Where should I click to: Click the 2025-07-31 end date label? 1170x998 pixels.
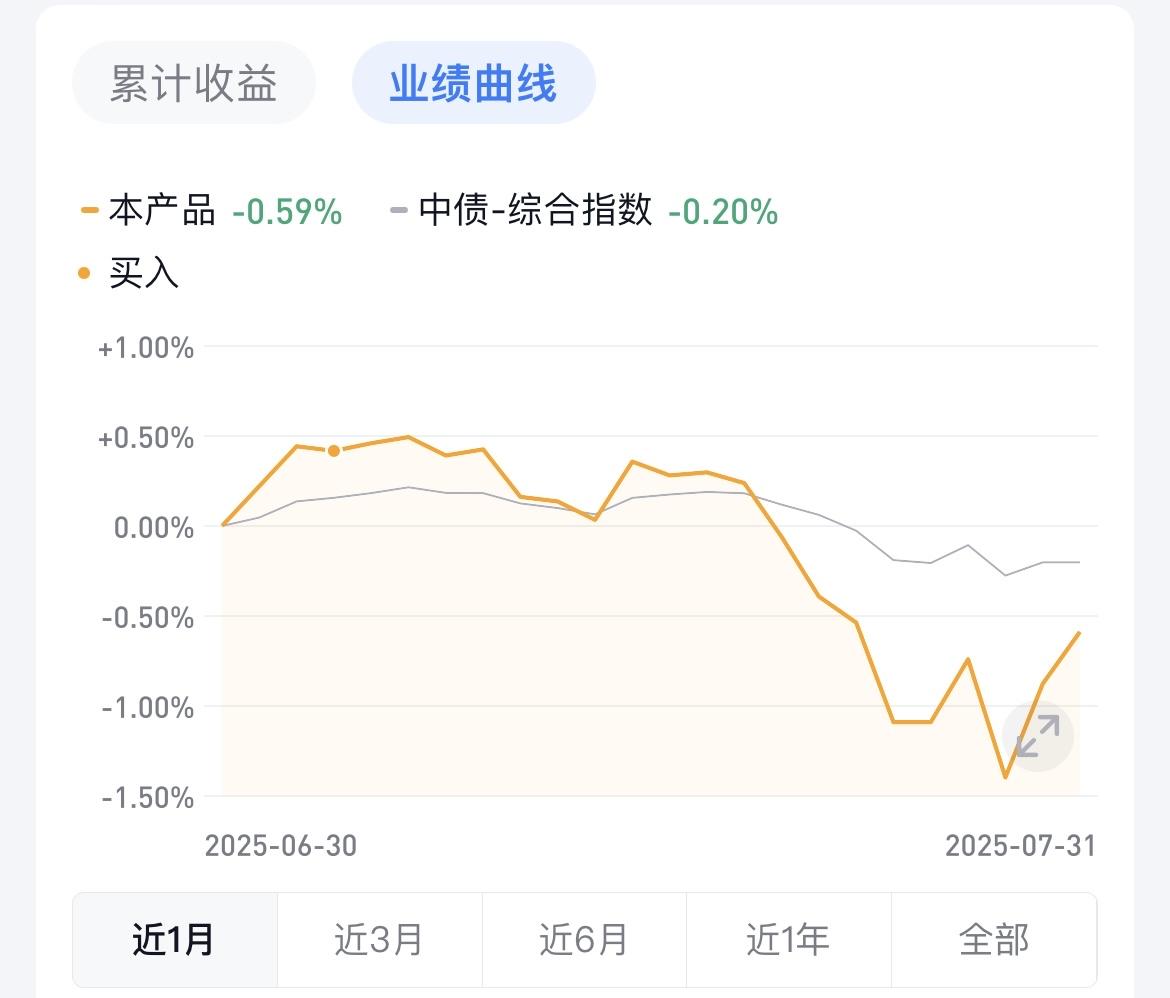(x=1021, y=846)
